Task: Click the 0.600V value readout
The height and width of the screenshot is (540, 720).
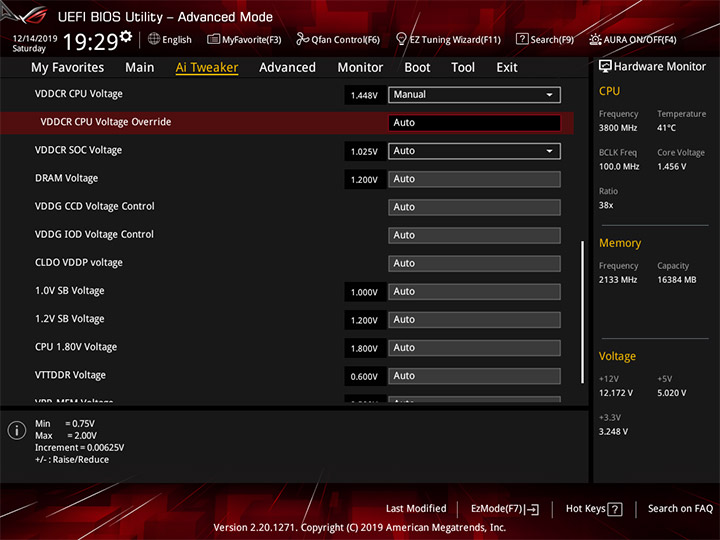Action: (364, 377)
